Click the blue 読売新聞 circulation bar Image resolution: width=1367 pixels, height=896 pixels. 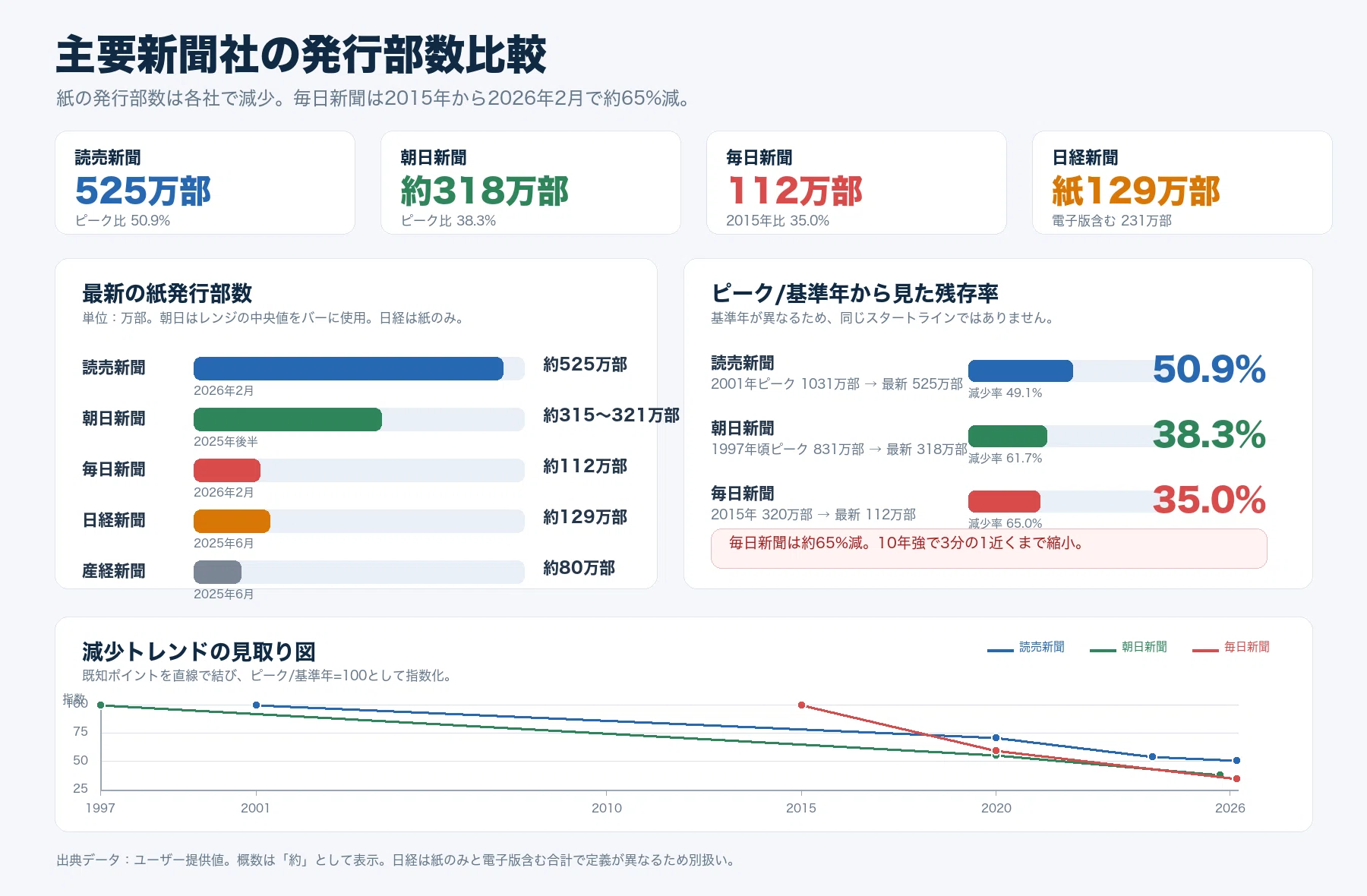(x=349, y=368)
